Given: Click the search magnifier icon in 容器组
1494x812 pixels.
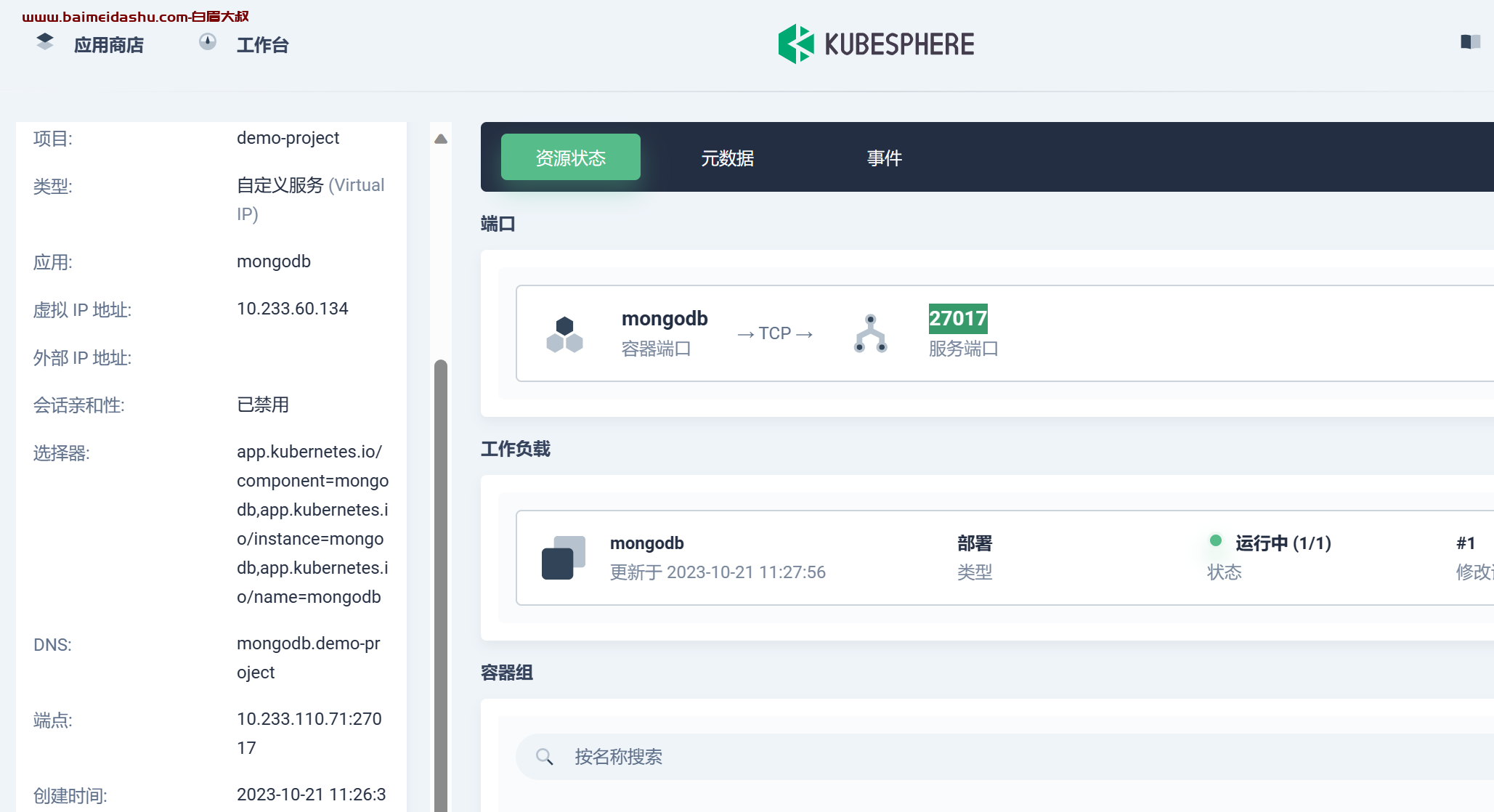Looking at the screenshot, I should (x=545, y=757).
